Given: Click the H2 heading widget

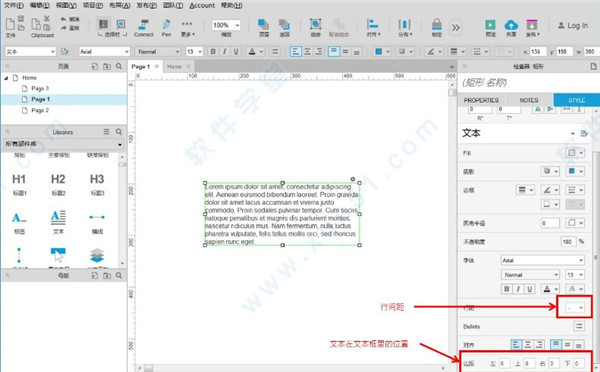Looking at the screenshot, I should point(58,184).
